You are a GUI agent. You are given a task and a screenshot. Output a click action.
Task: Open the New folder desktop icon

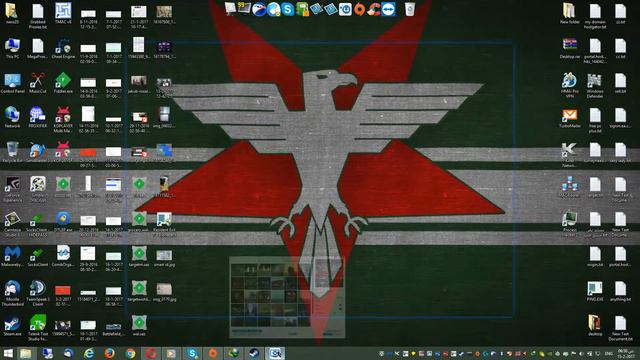(569, 13)
